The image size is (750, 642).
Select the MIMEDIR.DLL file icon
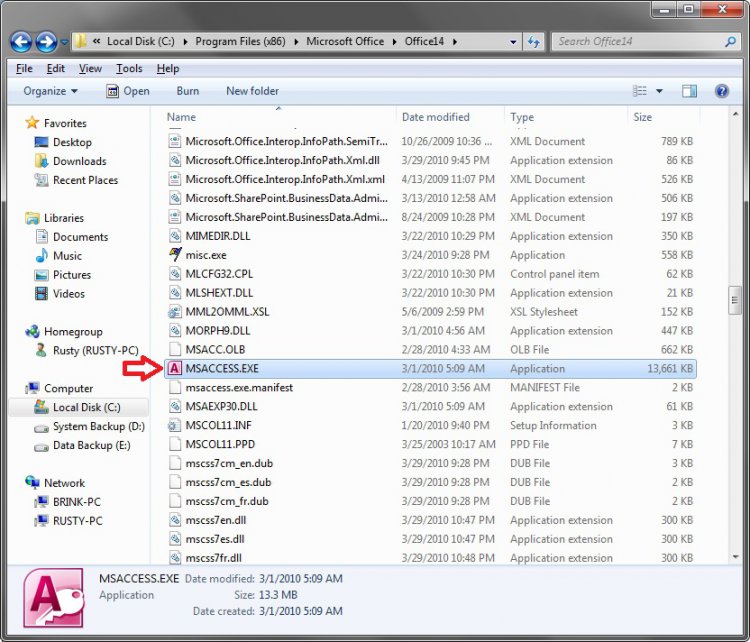[x=175, y=236]
